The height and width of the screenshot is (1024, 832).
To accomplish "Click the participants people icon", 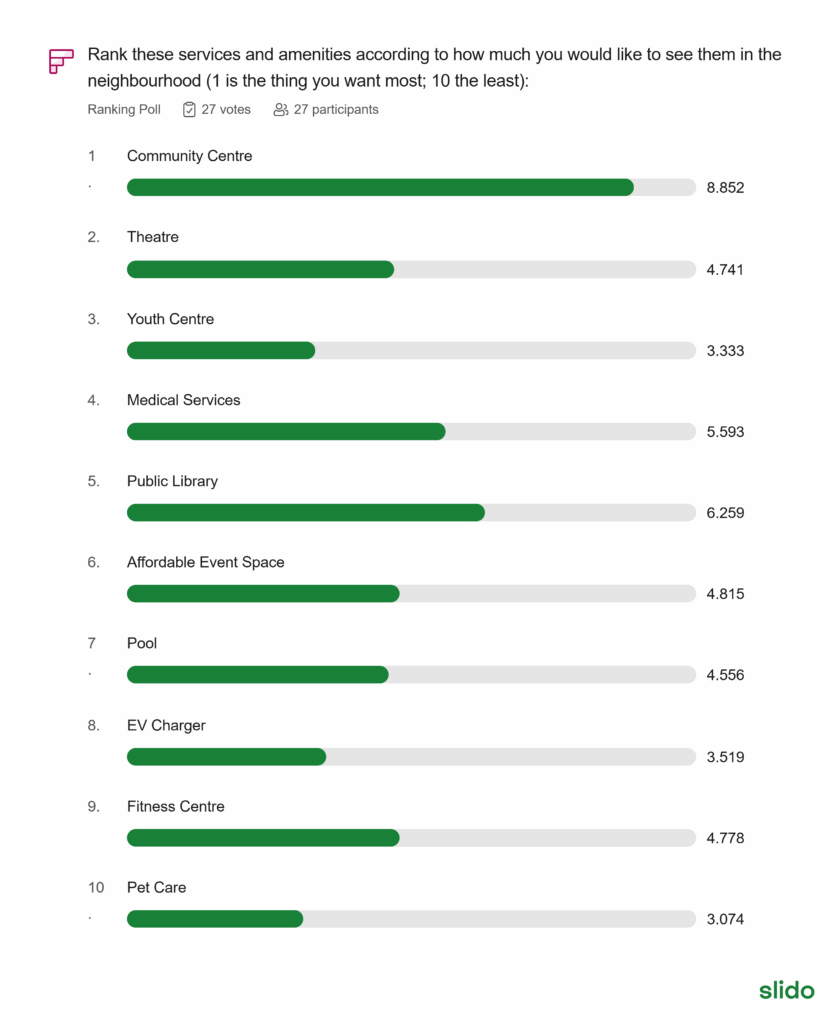I will tap(281, 110).
